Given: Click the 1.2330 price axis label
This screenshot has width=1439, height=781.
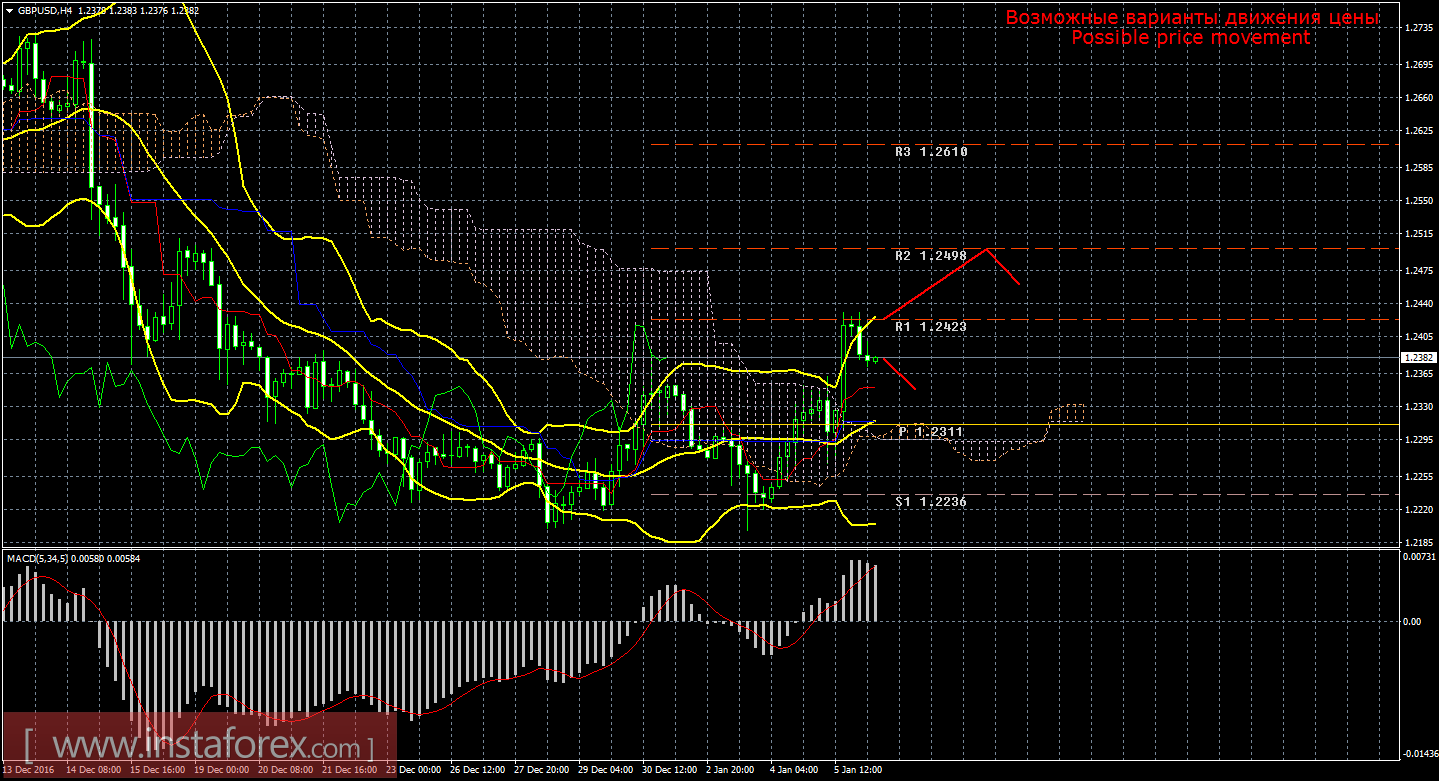Looking at the screenshot, I should point(1419,407).
